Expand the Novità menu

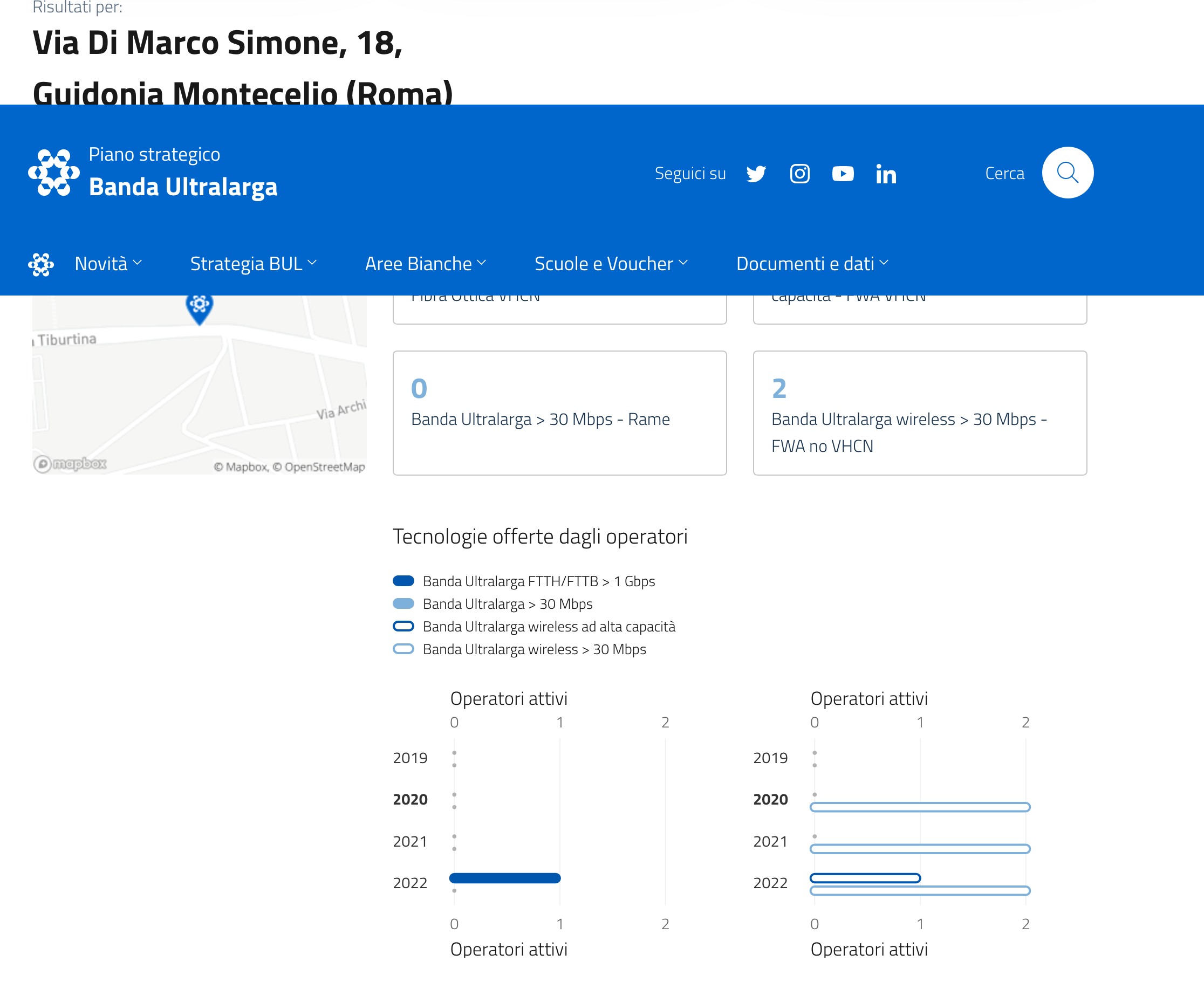point(108,264)
